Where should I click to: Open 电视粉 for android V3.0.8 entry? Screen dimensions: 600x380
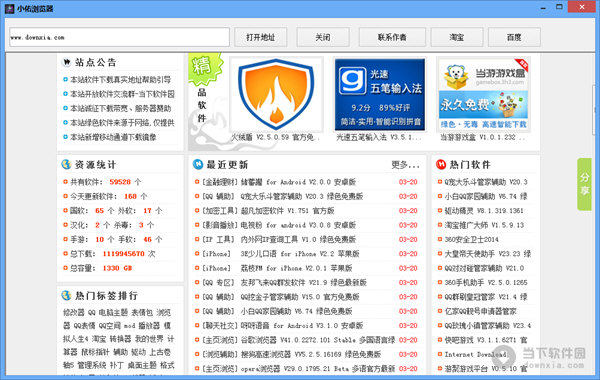click(298, 225)
